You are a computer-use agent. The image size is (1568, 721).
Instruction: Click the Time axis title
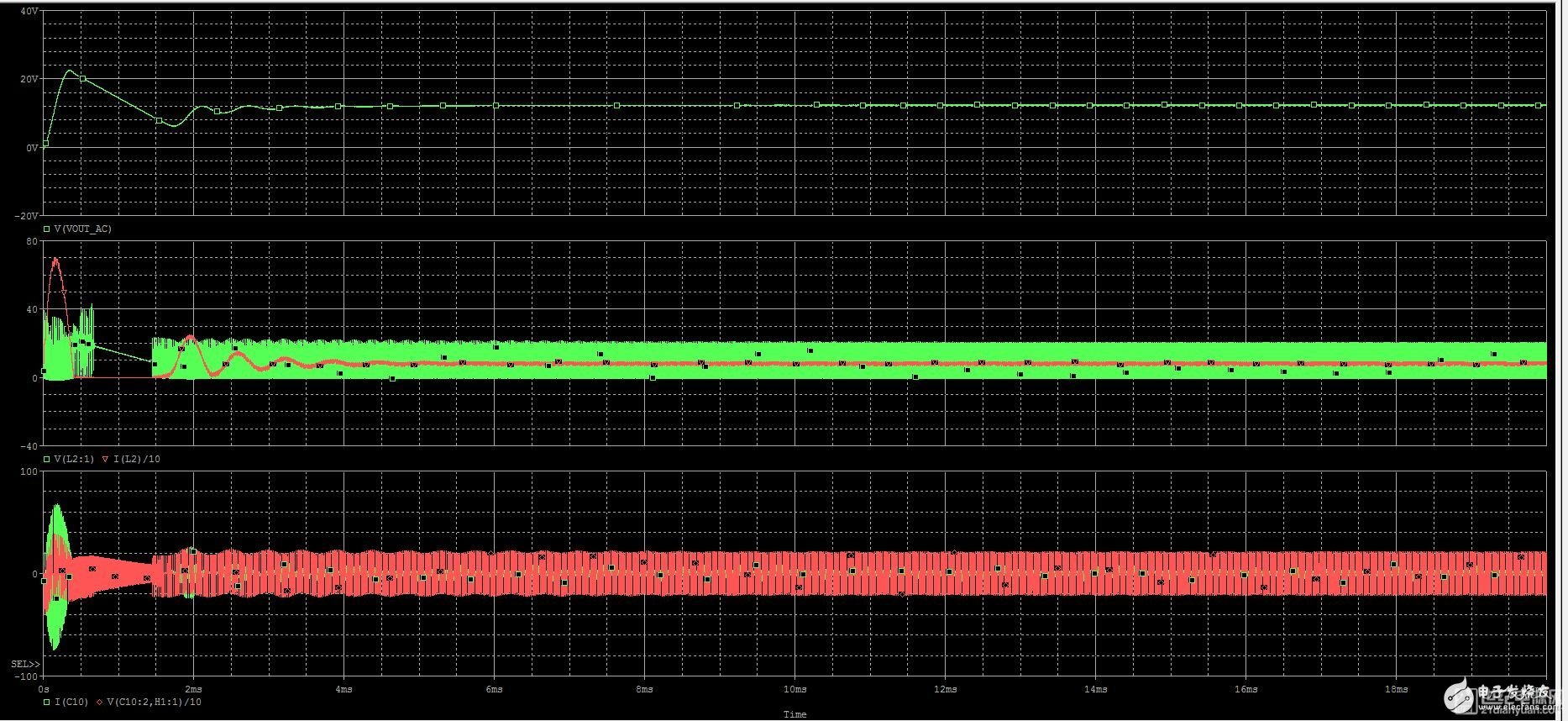tap(794, 714)
